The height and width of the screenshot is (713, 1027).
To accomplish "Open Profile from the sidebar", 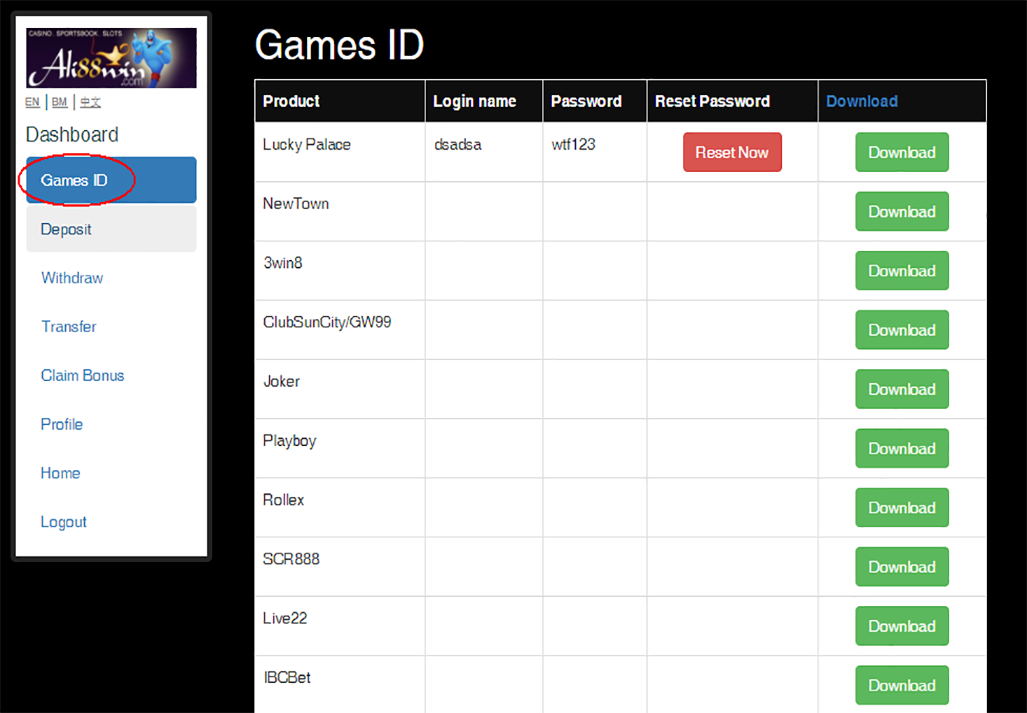I will [62, 424].
